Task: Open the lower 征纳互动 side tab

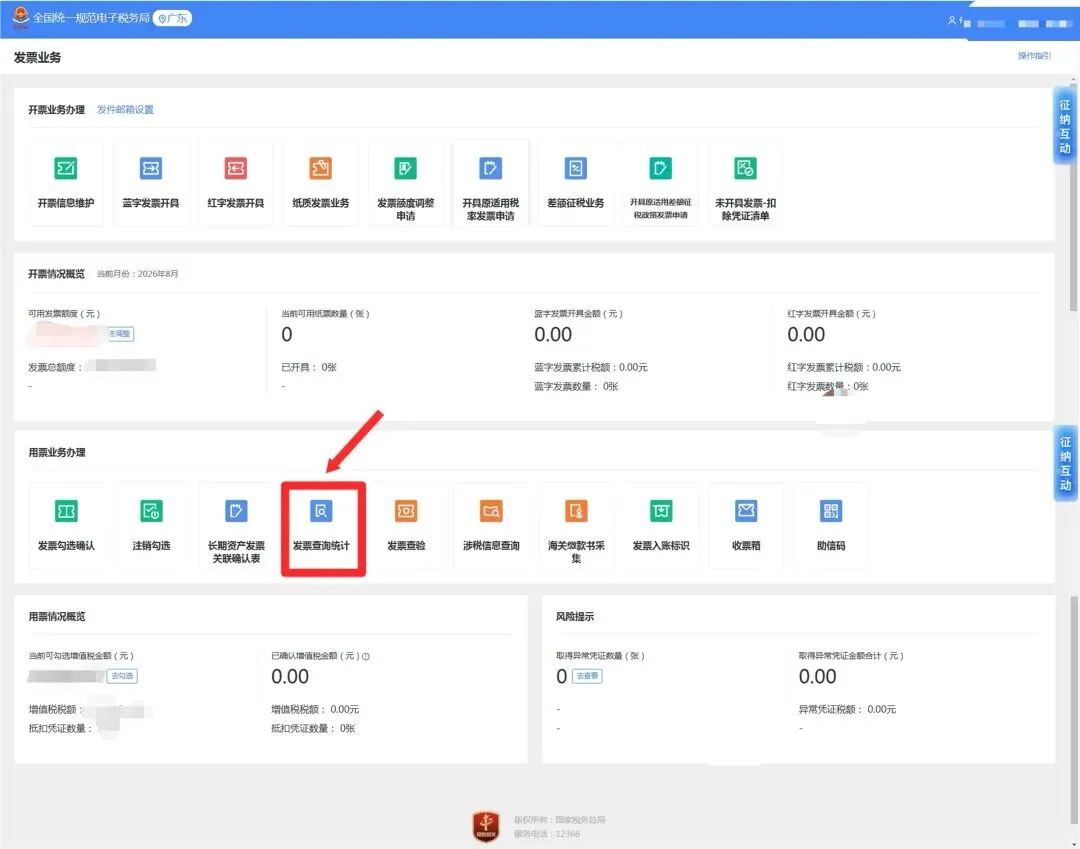Action: pyautogui.click(x=1065, y=463)
